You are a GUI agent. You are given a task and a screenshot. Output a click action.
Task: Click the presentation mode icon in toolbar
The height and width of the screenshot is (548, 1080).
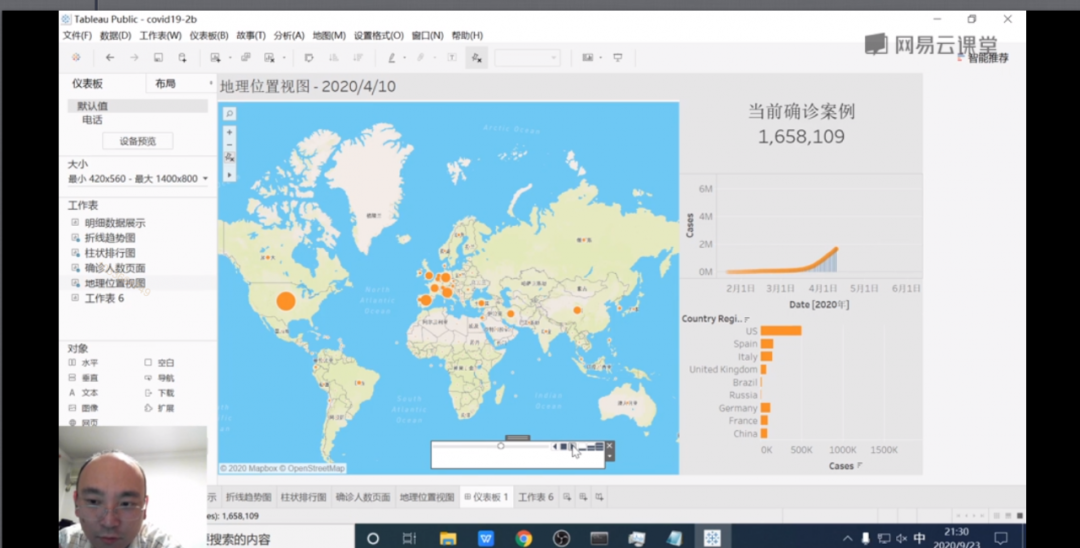617,58
